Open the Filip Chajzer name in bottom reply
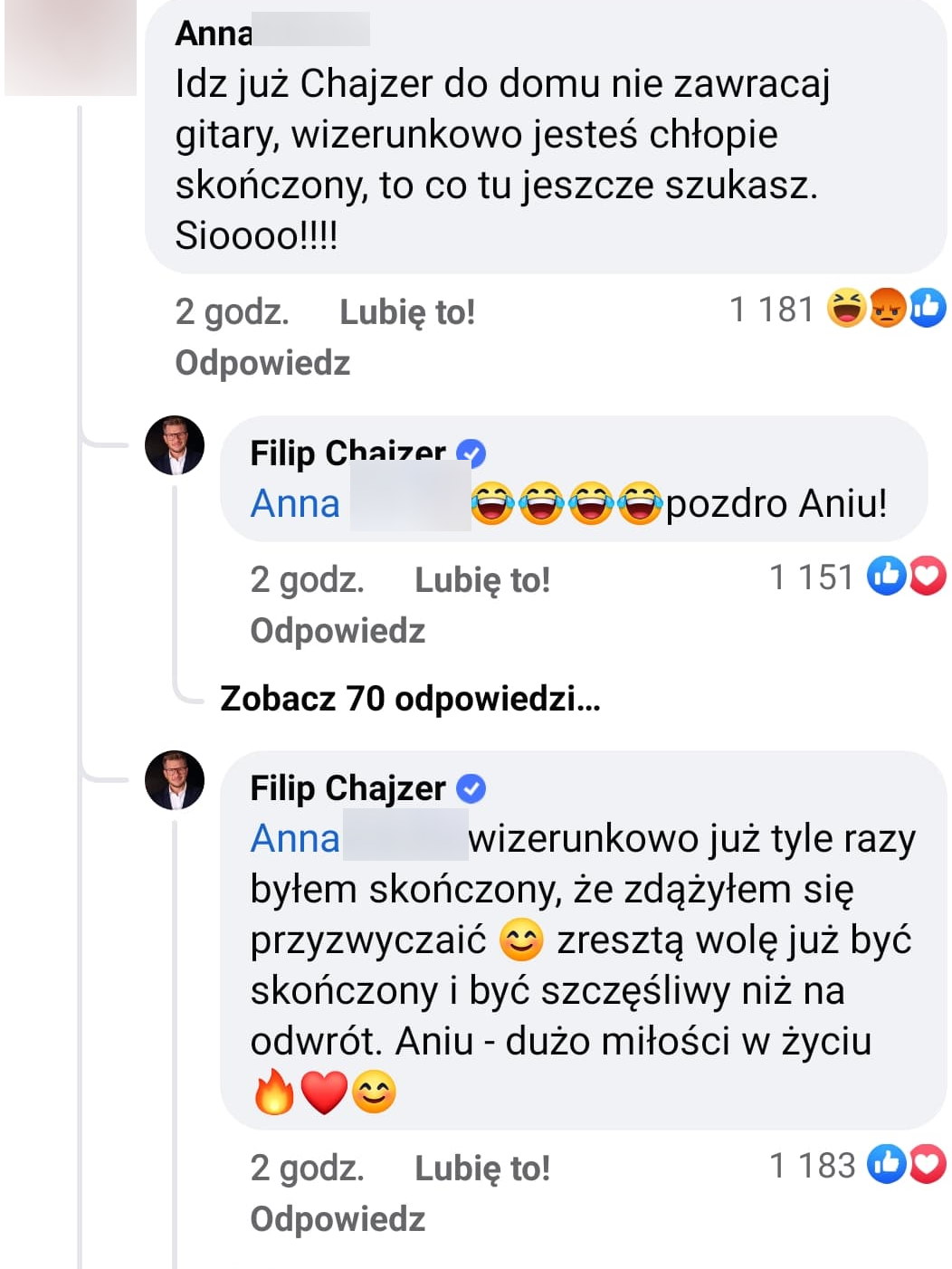This screenshot has width=952, height=1269. (347, 788)
